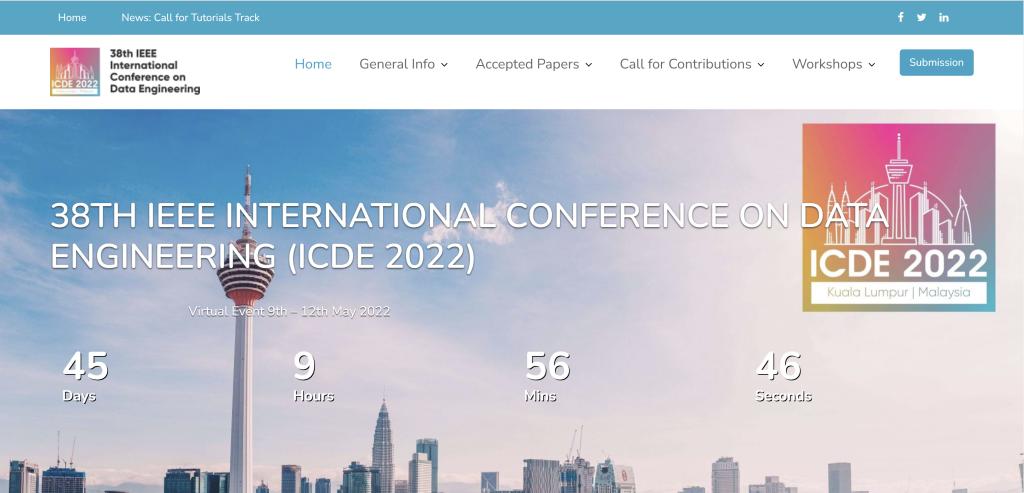Open News: Call for Tutorials Track link
1024x493 pixels.
pyautogui.click(x=191, y=18)
